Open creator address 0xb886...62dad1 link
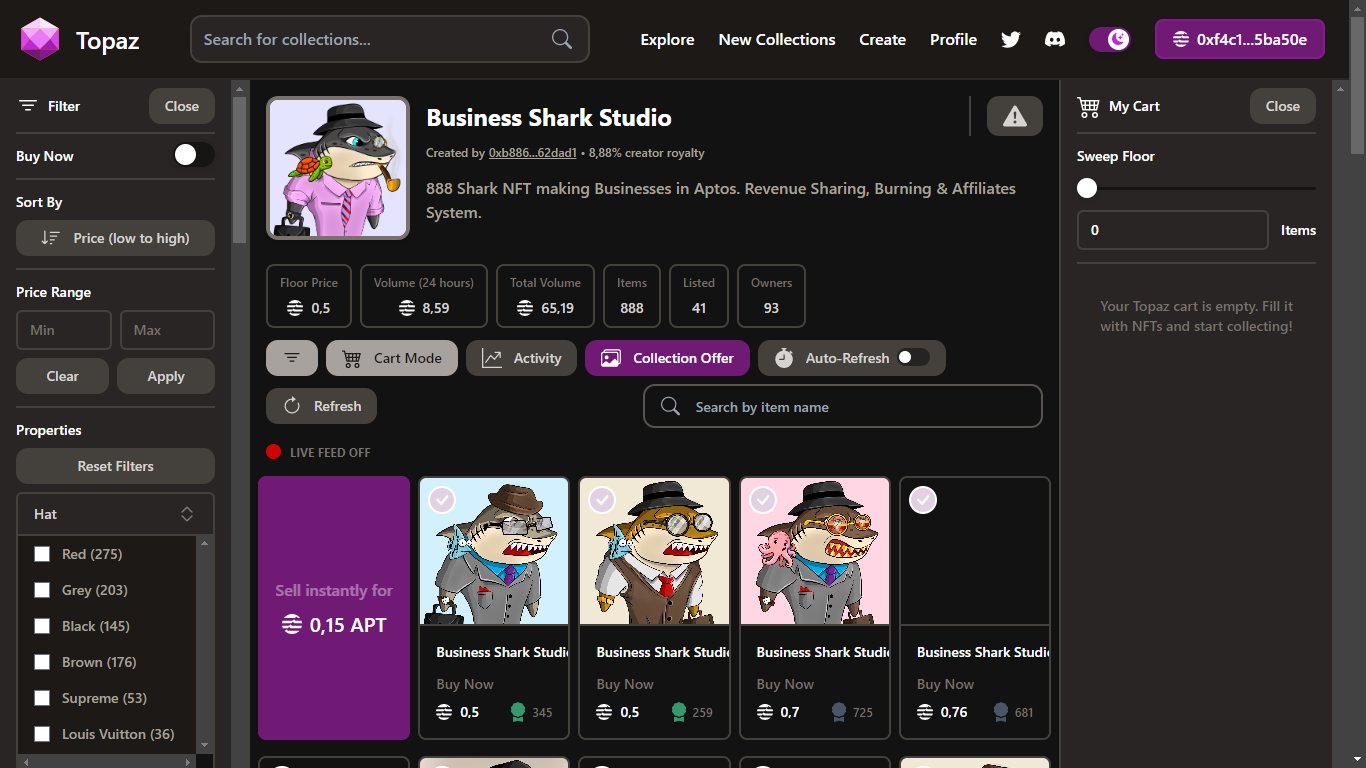 (x=533, y=153)
